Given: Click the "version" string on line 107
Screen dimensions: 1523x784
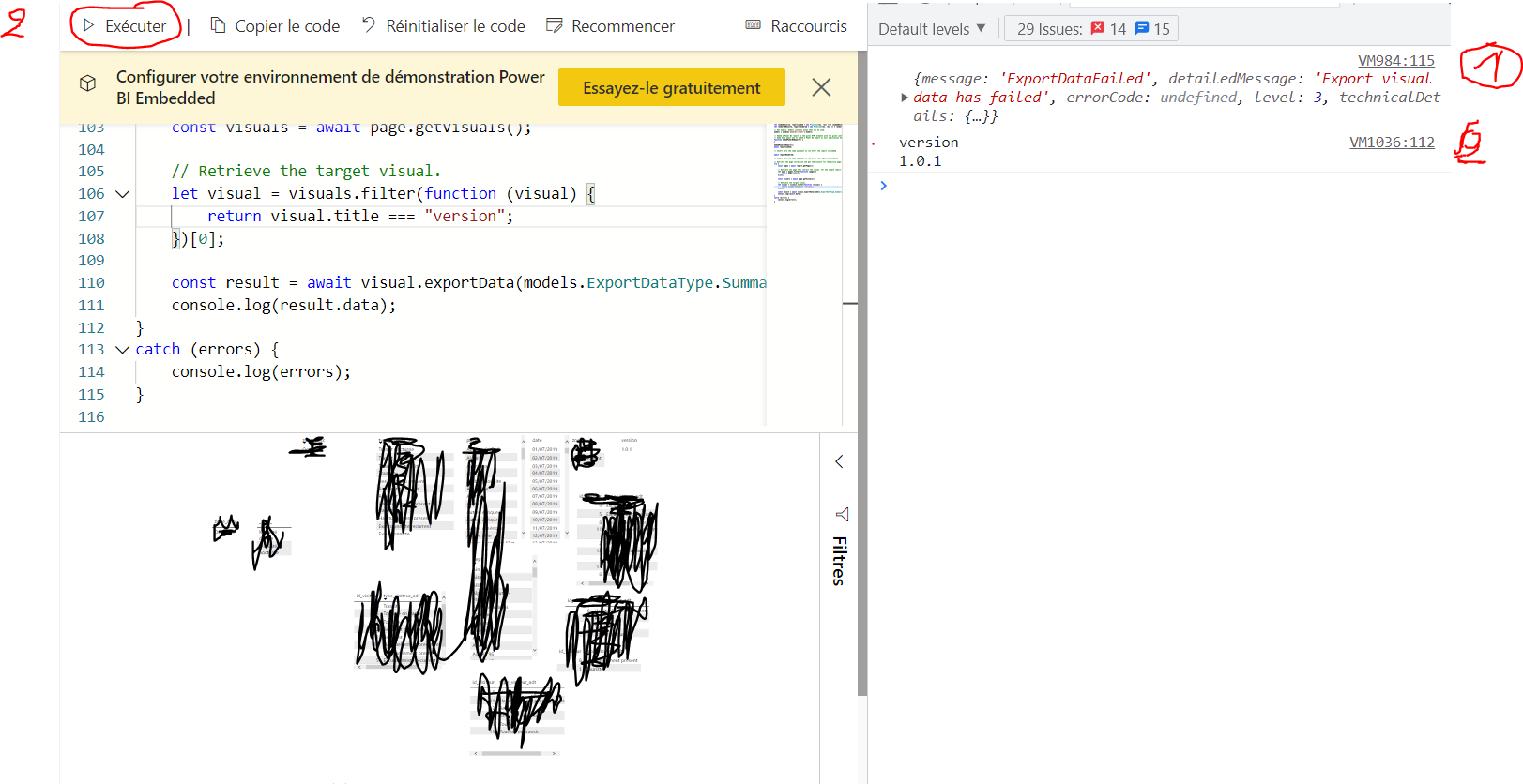Looking at the screenshot, I should [469, 217].
